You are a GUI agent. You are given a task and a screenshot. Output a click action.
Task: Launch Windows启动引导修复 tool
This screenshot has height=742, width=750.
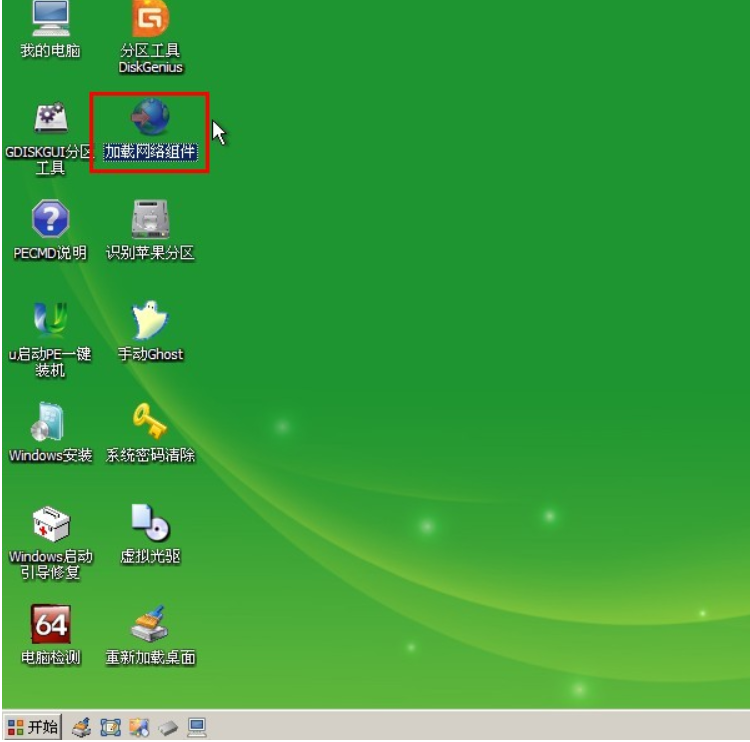[50, 522]
